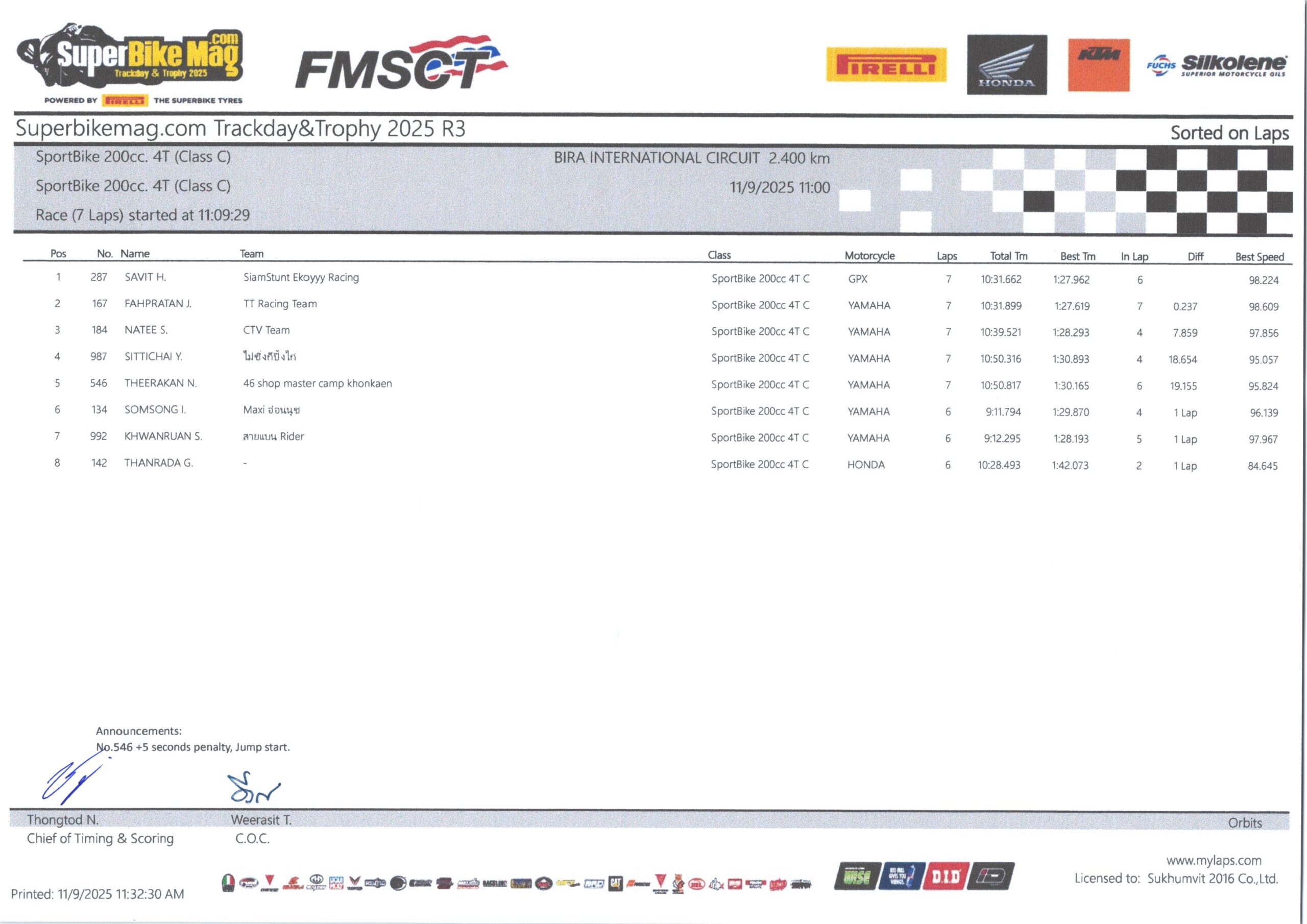Click the www.mylaps.com link
Viewport: 1307px width, 924px height.
[x=1214, y=860]
